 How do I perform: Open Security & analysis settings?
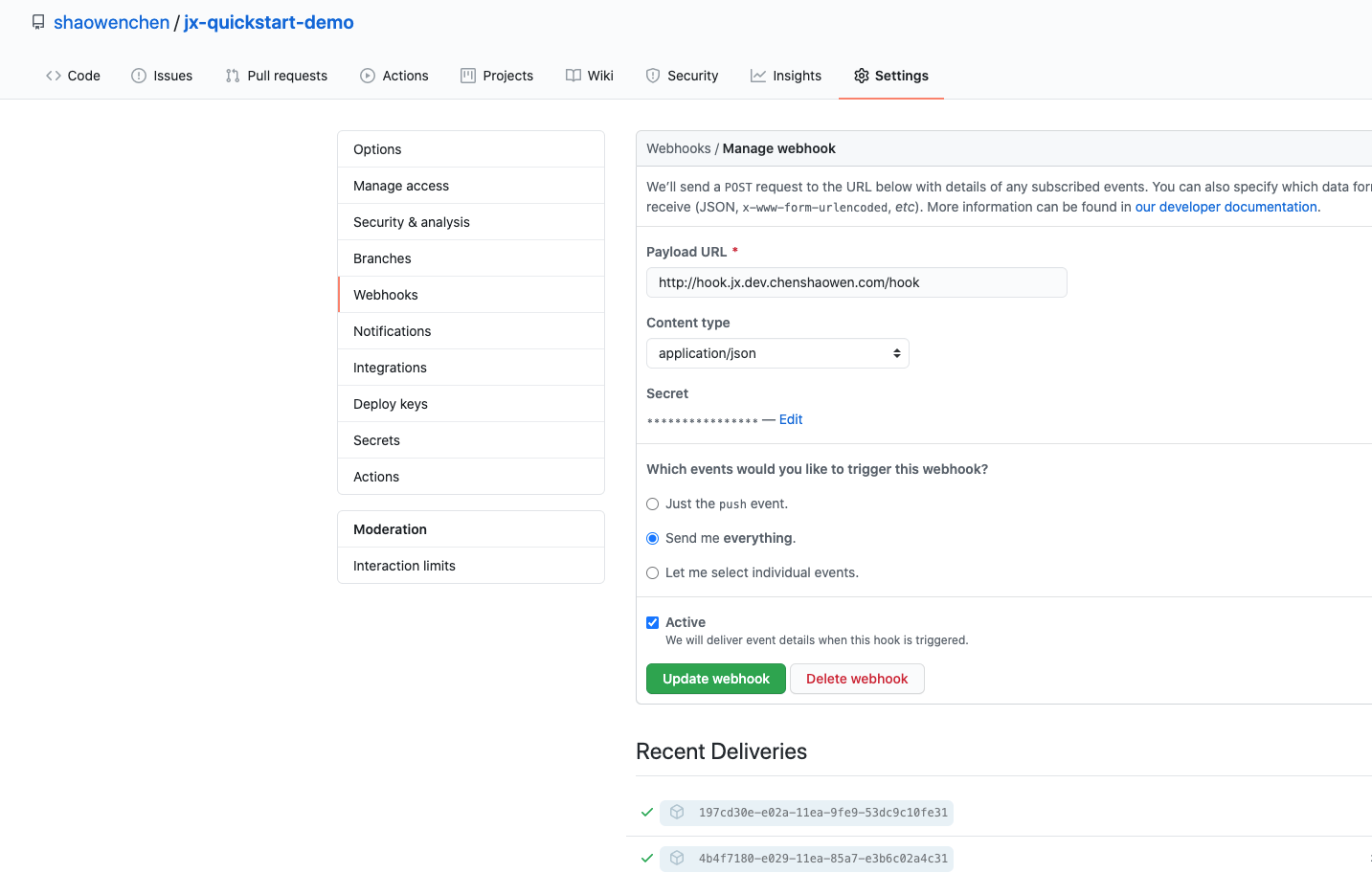[471, 222]
